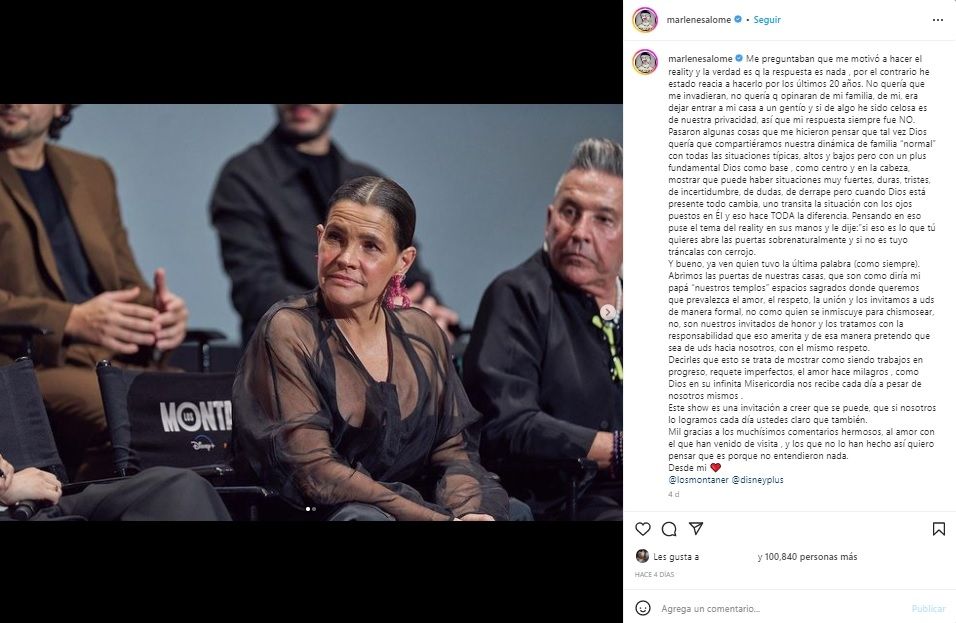
Task: Open marlenesalome username in the header
Action: point(699,20)
